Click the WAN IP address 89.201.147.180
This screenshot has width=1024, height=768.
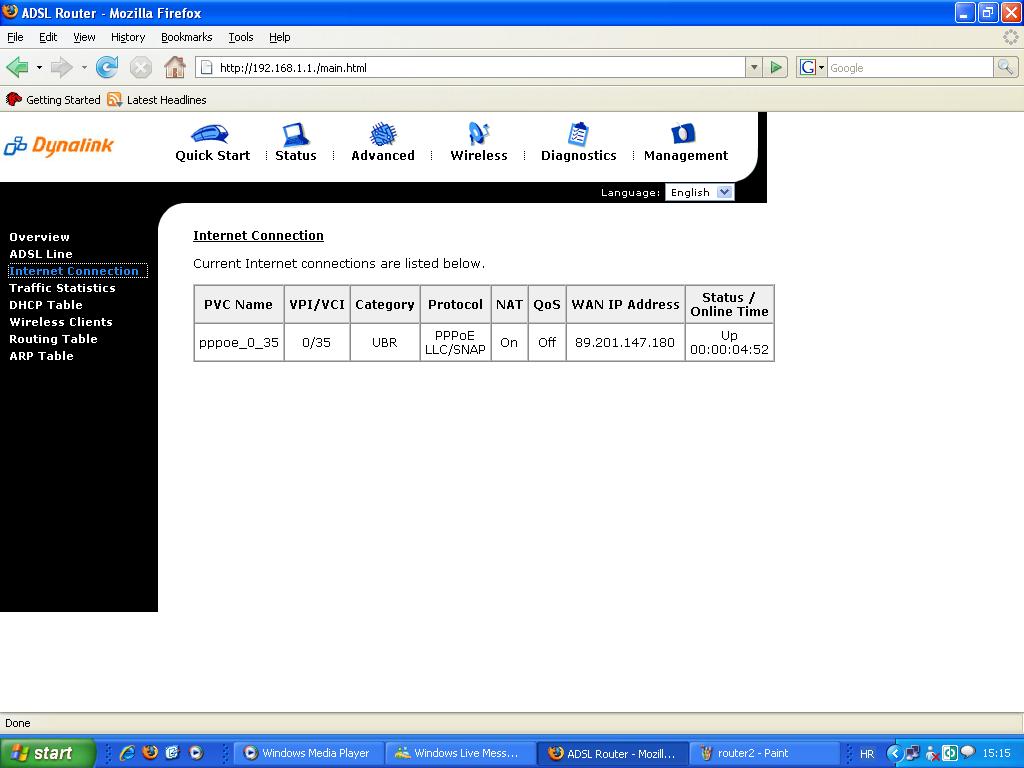coord(625,342)
